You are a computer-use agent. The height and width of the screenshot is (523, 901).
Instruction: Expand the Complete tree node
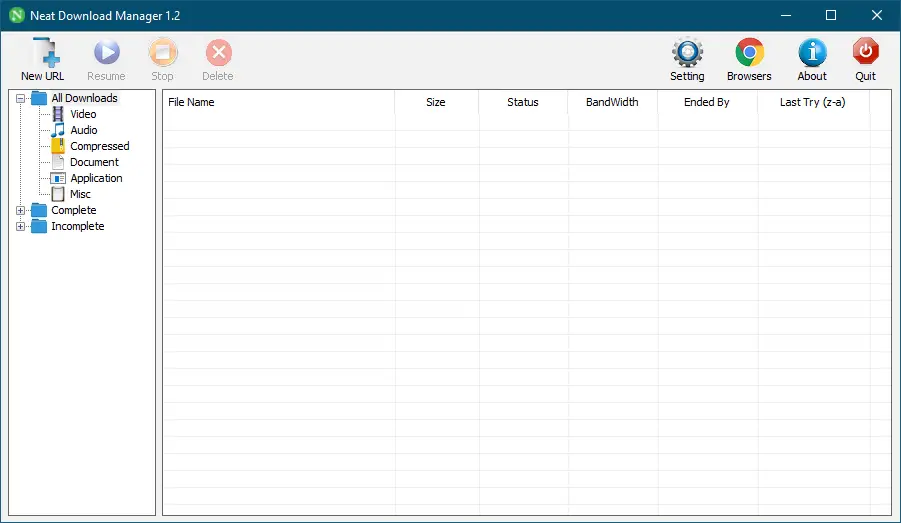point(20,210)
